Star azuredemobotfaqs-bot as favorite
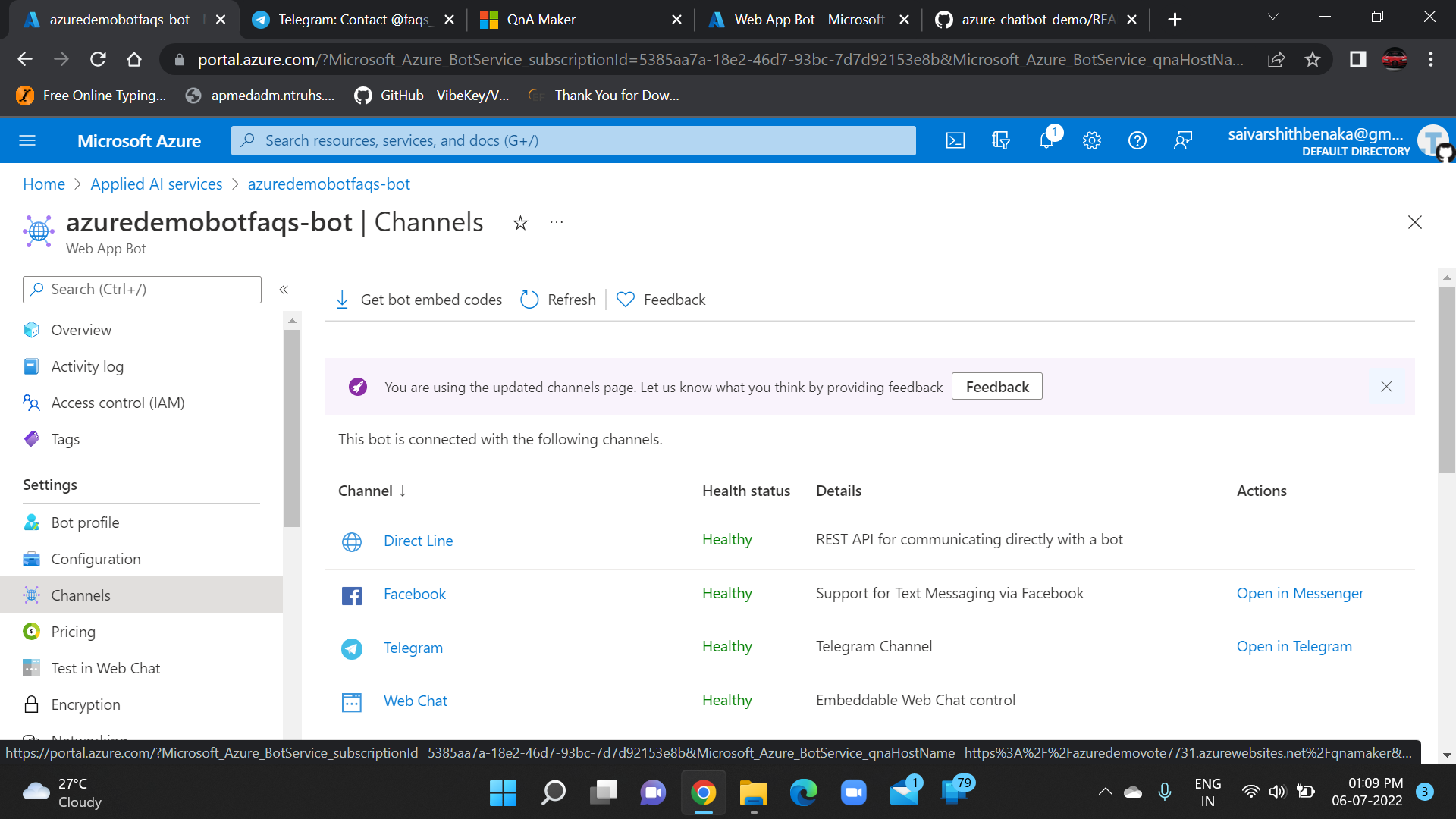This screenshot has width=1456, height=819. (520, 223)
